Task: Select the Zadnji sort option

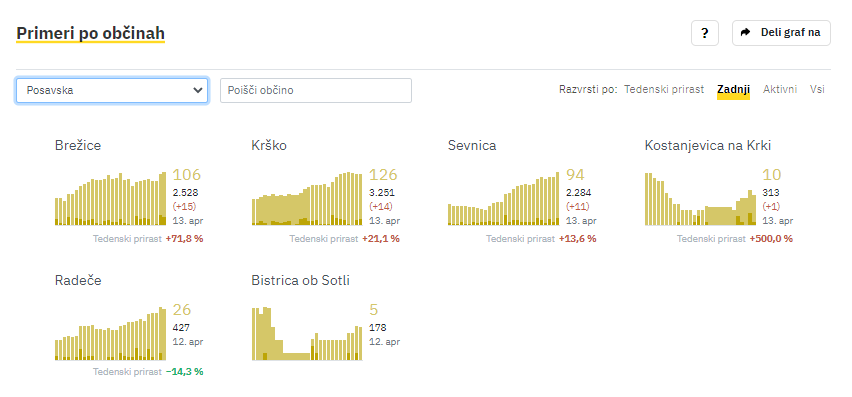Action: click(734, 90)
